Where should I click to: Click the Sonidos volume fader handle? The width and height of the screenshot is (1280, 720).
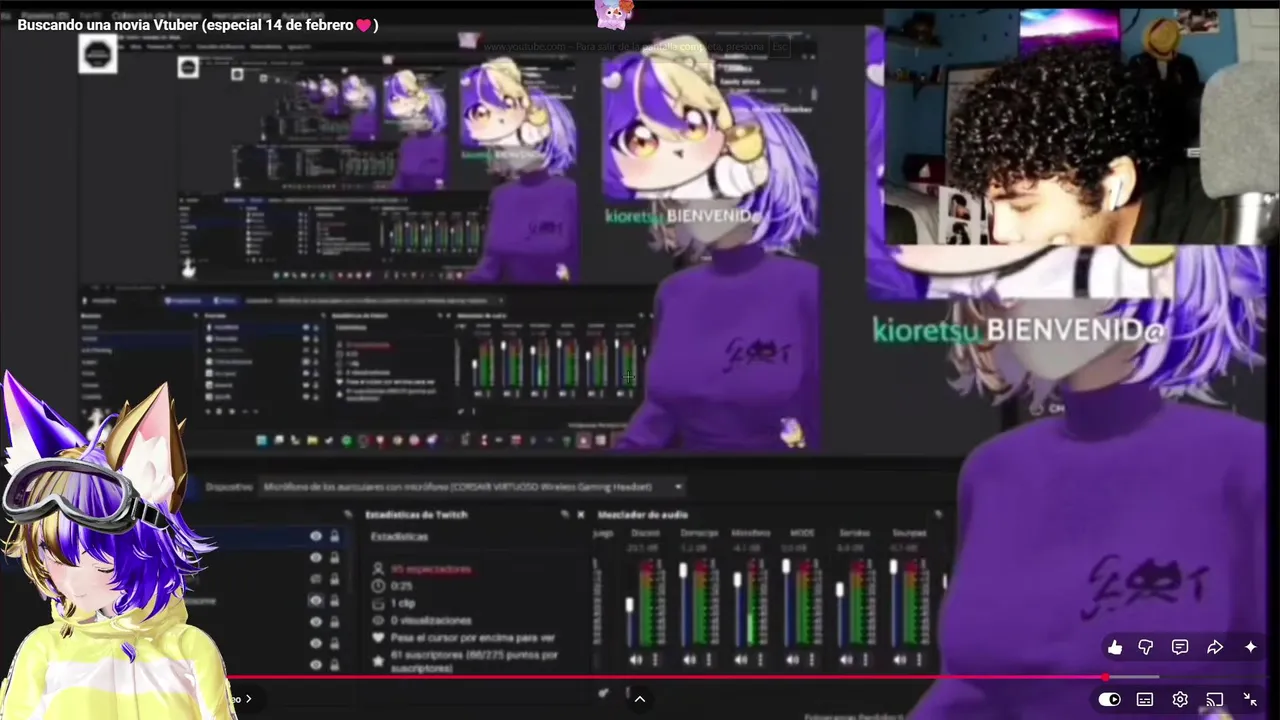[840, 590]
